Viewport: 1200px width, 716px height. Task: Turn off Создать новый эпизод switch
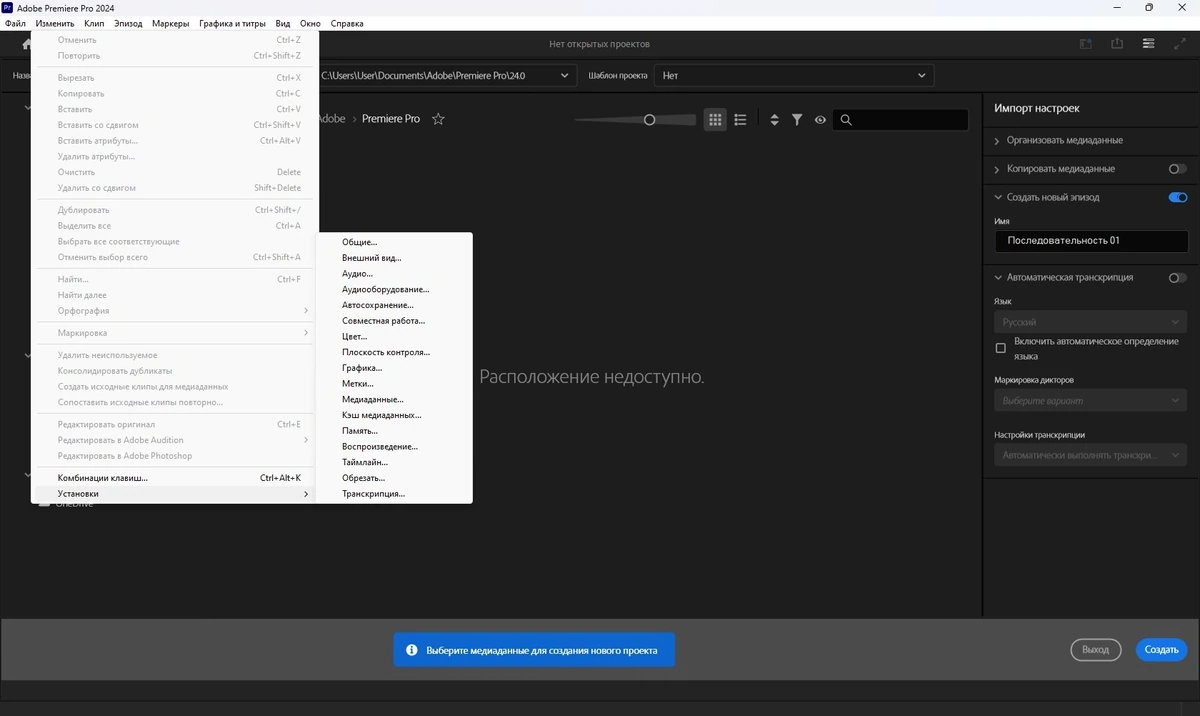(1178, 197)
